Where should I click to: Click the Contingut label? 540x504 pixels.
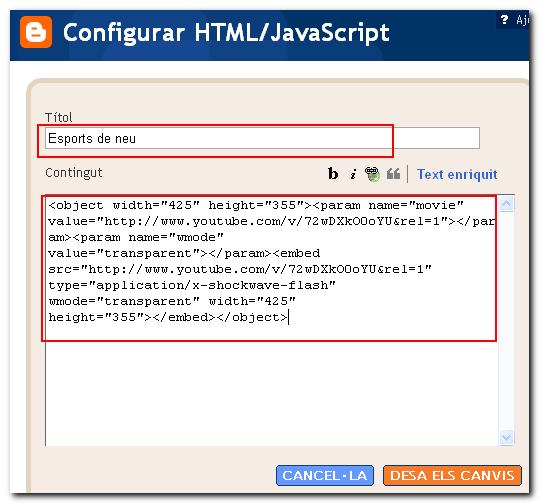(x=74, y=173)
